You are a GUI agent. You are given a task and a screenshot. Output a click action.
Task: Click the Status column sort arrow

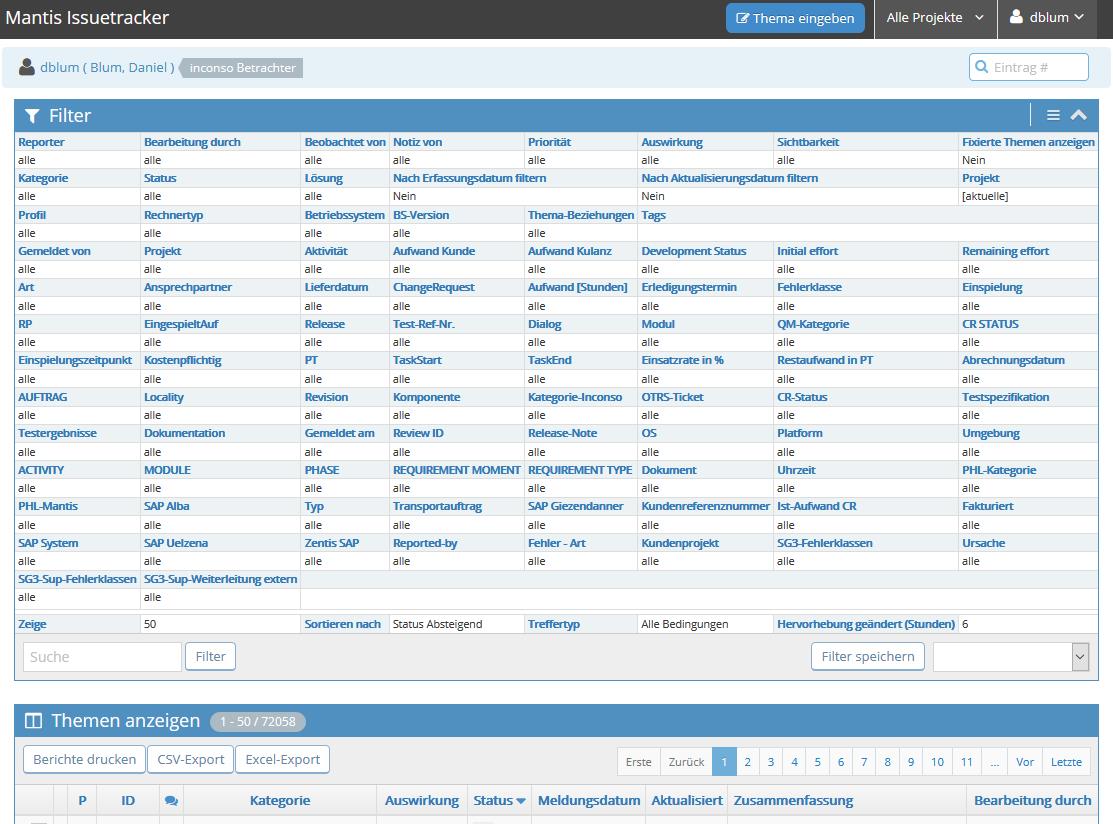tap(521, 801)
